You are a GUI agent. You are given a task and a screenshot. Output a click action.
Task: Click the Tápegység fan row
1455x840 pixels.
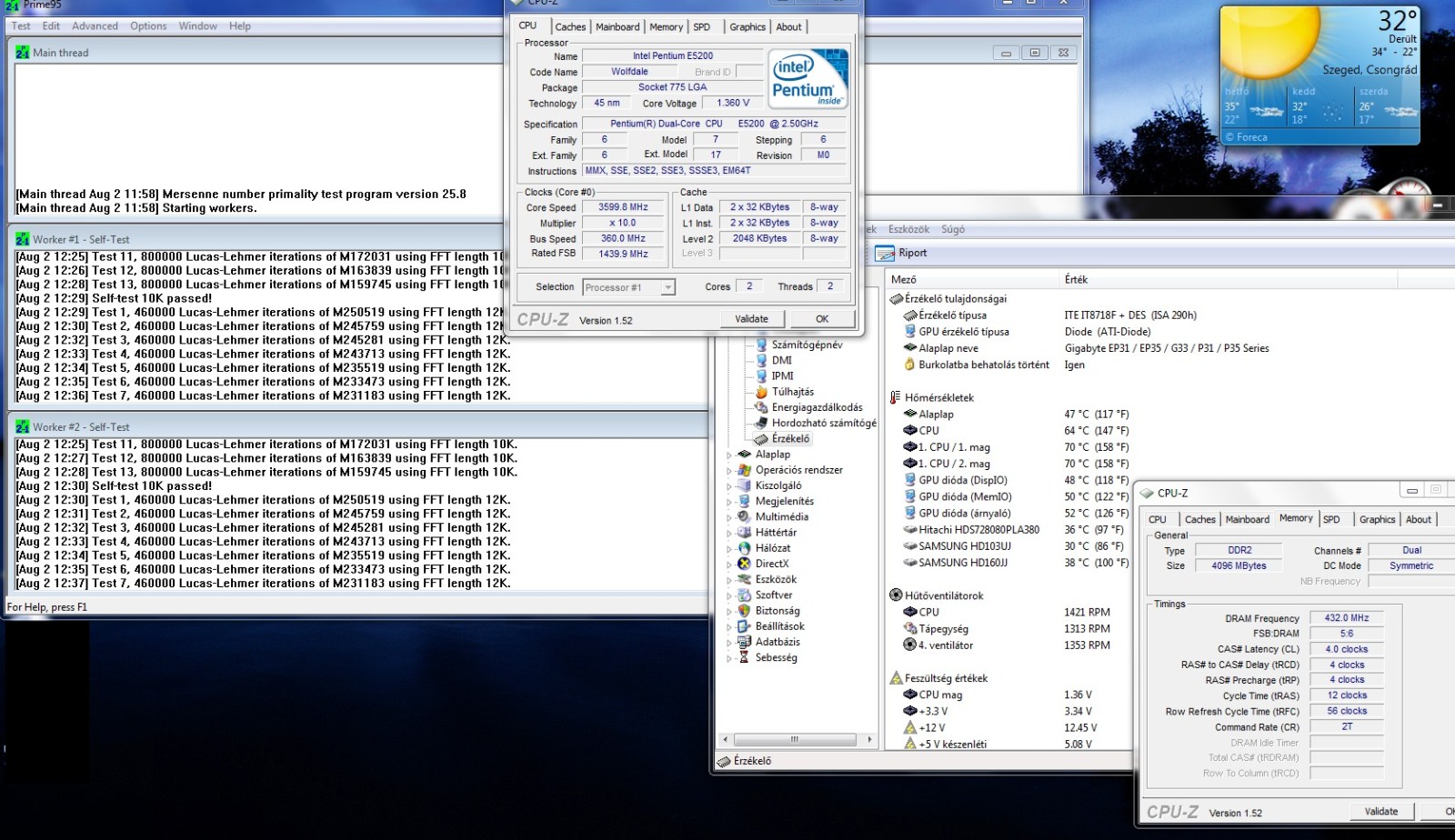(1006, 628)
